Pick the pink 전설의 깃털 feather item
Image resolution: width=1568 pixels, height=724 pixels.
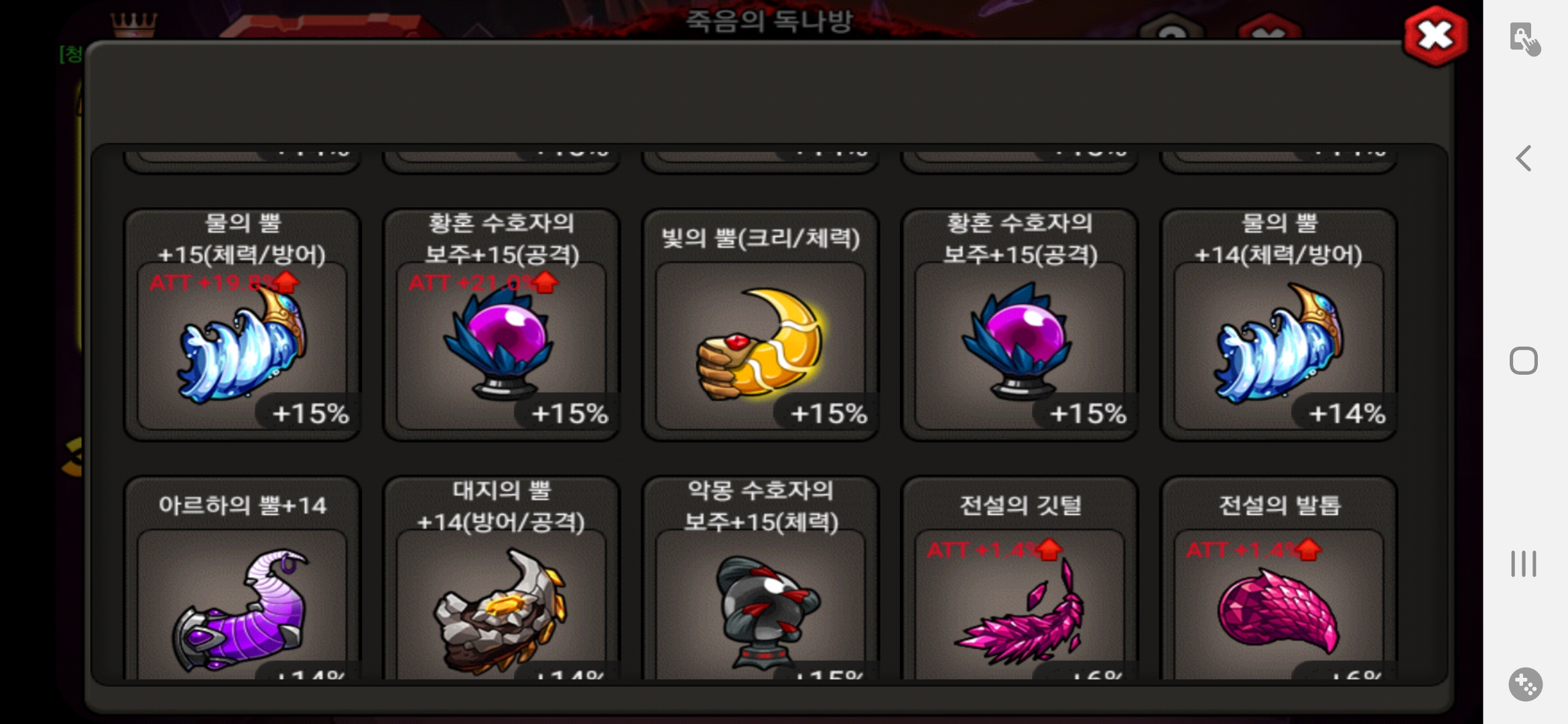[x=1019, y=578]
